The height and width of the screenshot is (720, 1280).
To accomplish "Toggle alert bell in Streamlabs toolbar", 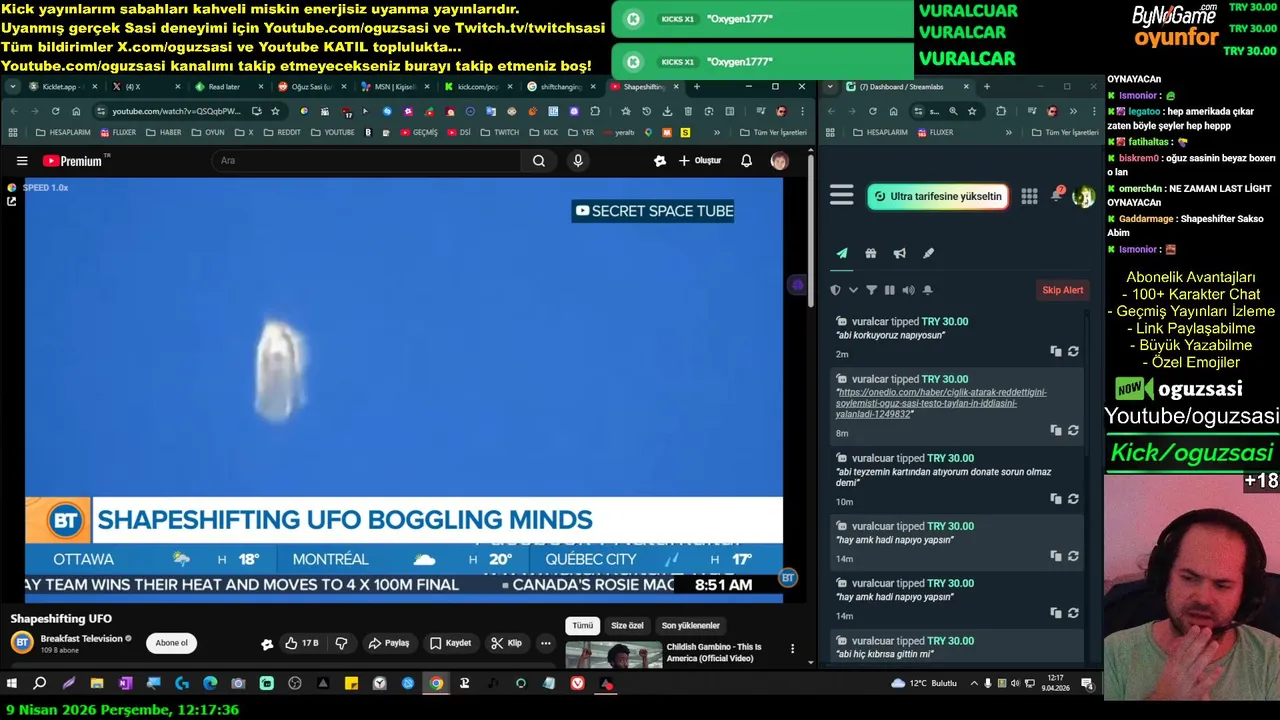I will tap(928, 290).
